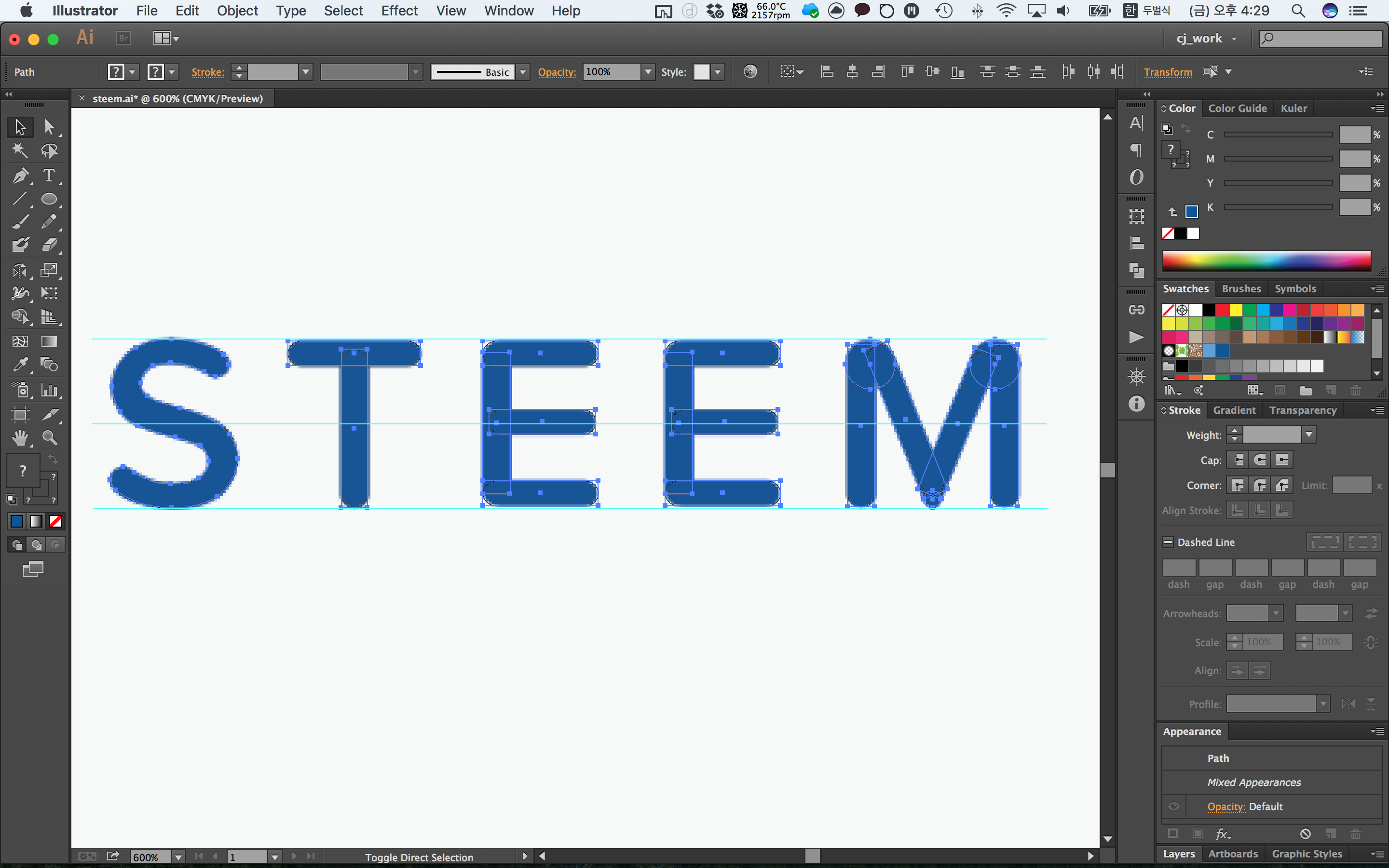Select the Artboard tool
This screenshot has width=1389, height=868.
point(20,415)
